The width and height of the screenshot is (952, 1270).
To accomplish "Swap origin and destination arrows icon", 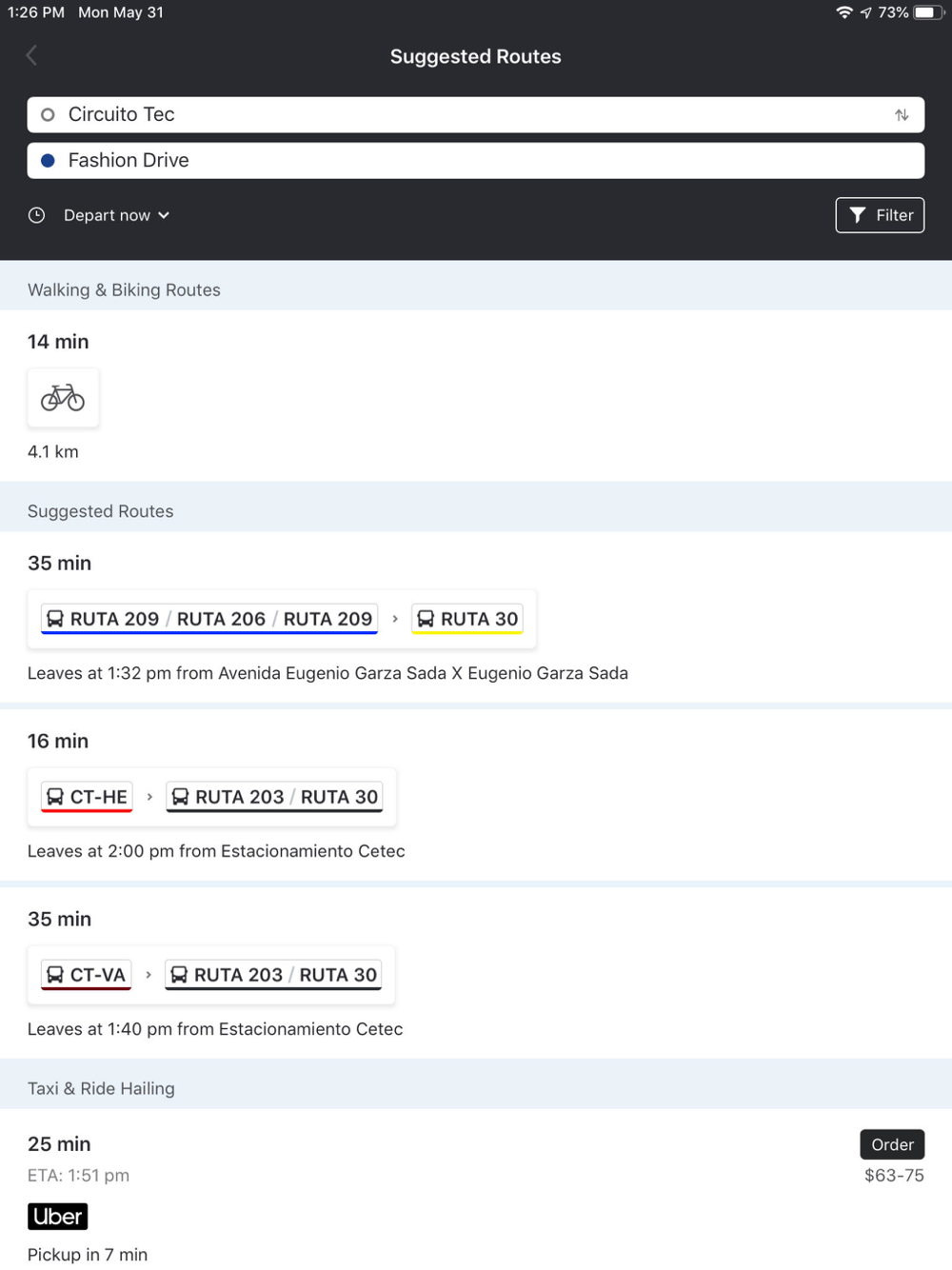I will pos(902,115).
